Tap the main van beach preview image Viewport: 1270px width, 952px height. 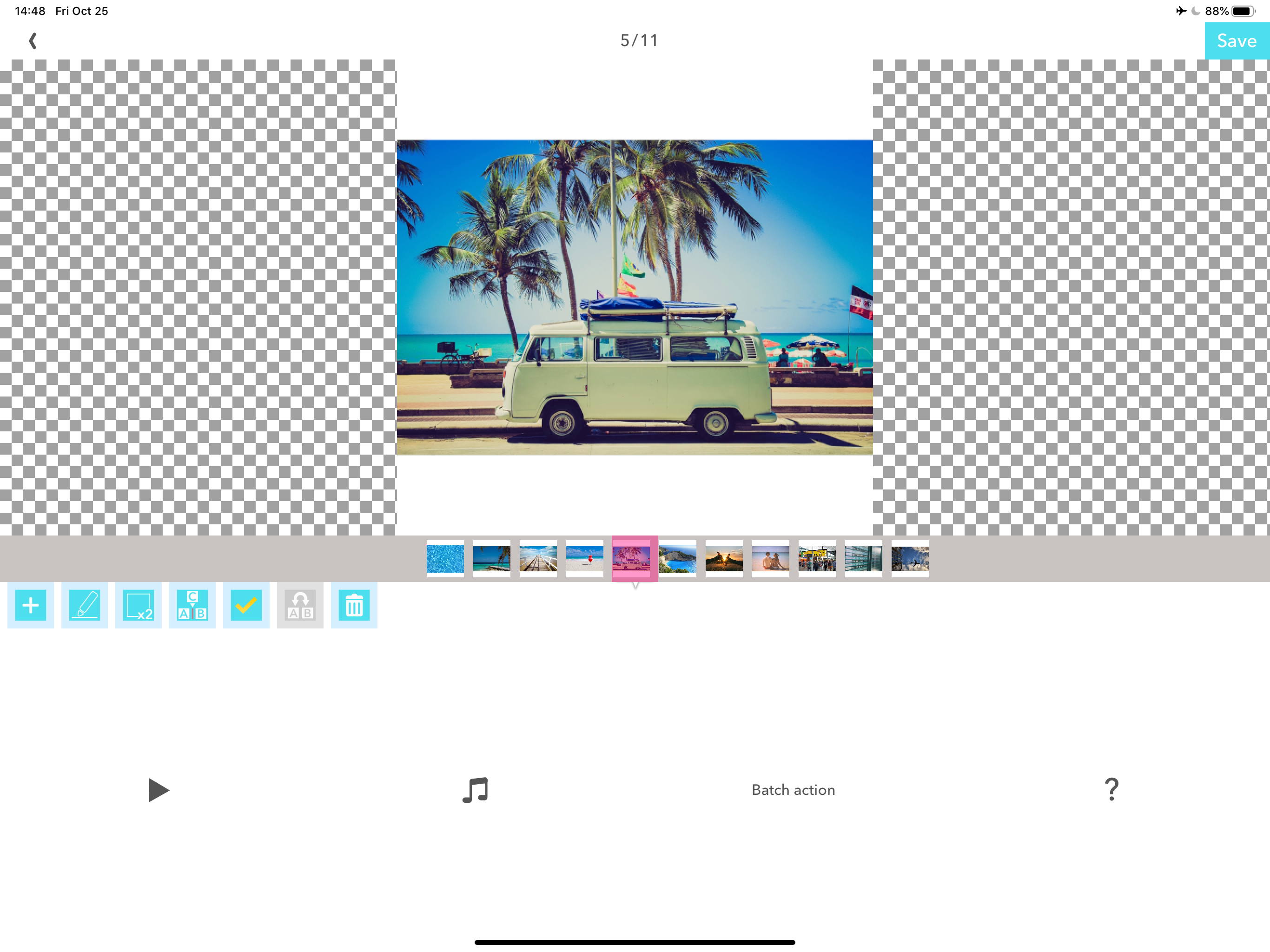click(635, 297)
